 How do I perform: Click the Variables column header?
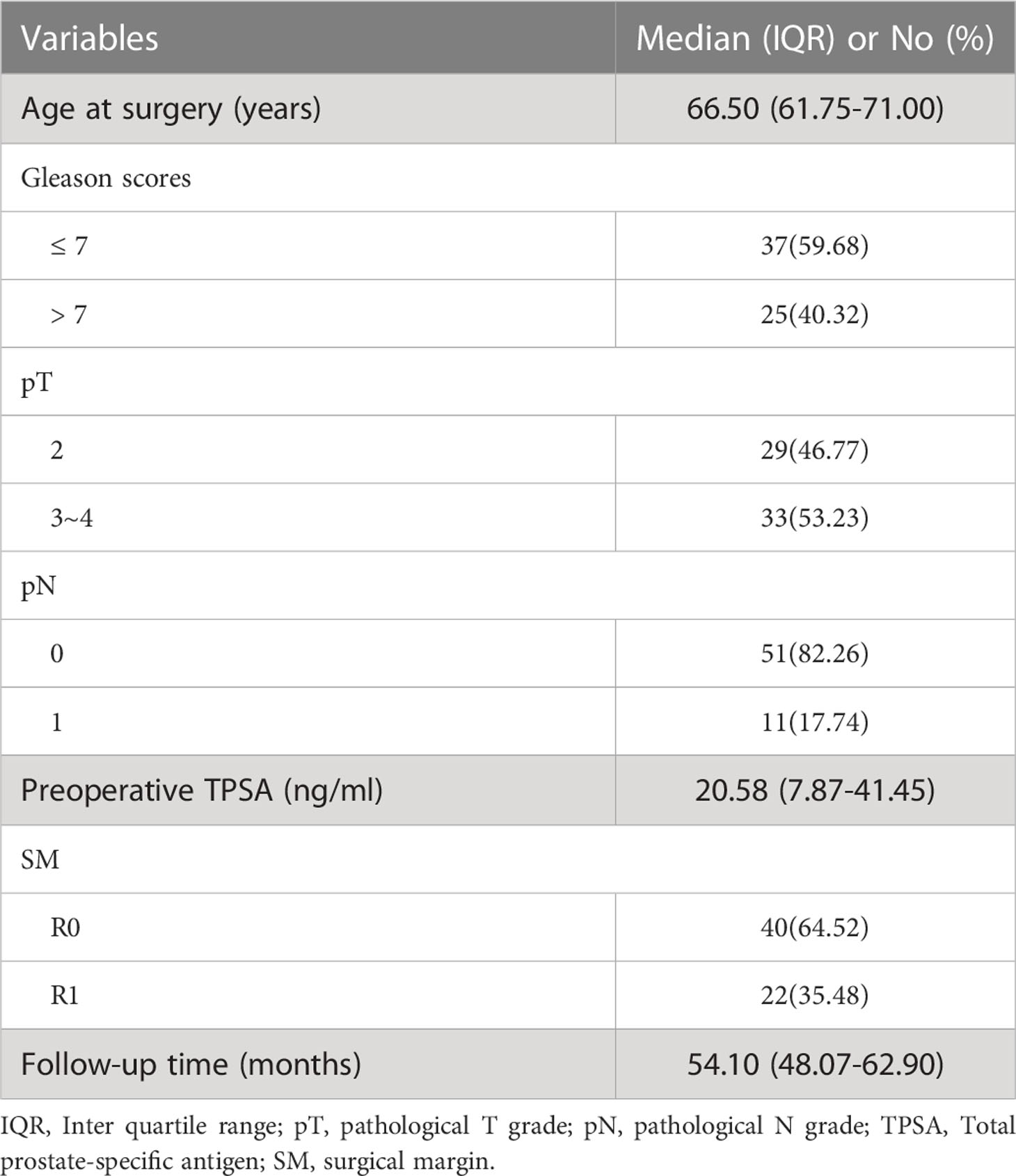pyautogui.click(x=308, y=38)
